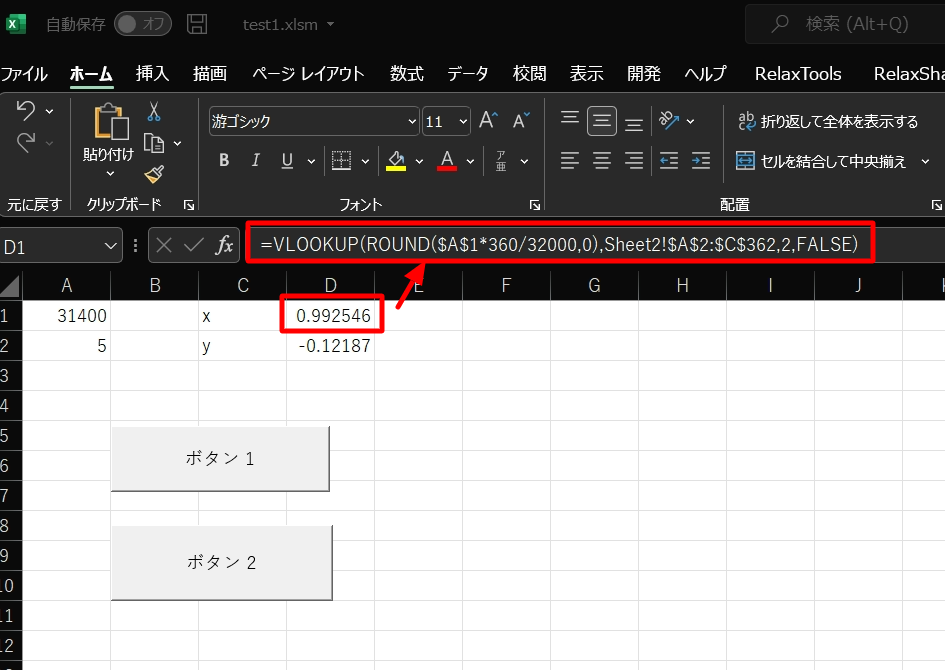Toggle wrap text (折り返して全体を表示する)
Image resolution: width=945 pixels, height=670 pixels.
point(827,121)
